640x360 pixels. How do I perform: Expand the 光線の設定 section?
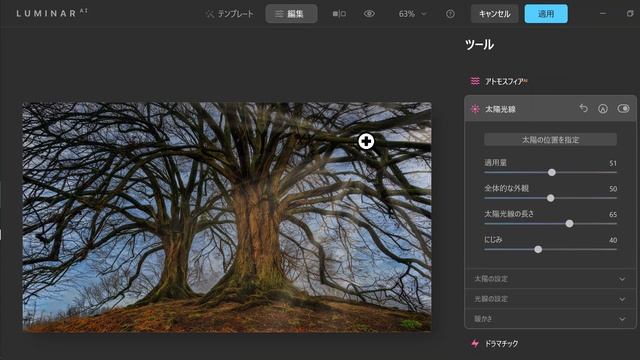550,299
